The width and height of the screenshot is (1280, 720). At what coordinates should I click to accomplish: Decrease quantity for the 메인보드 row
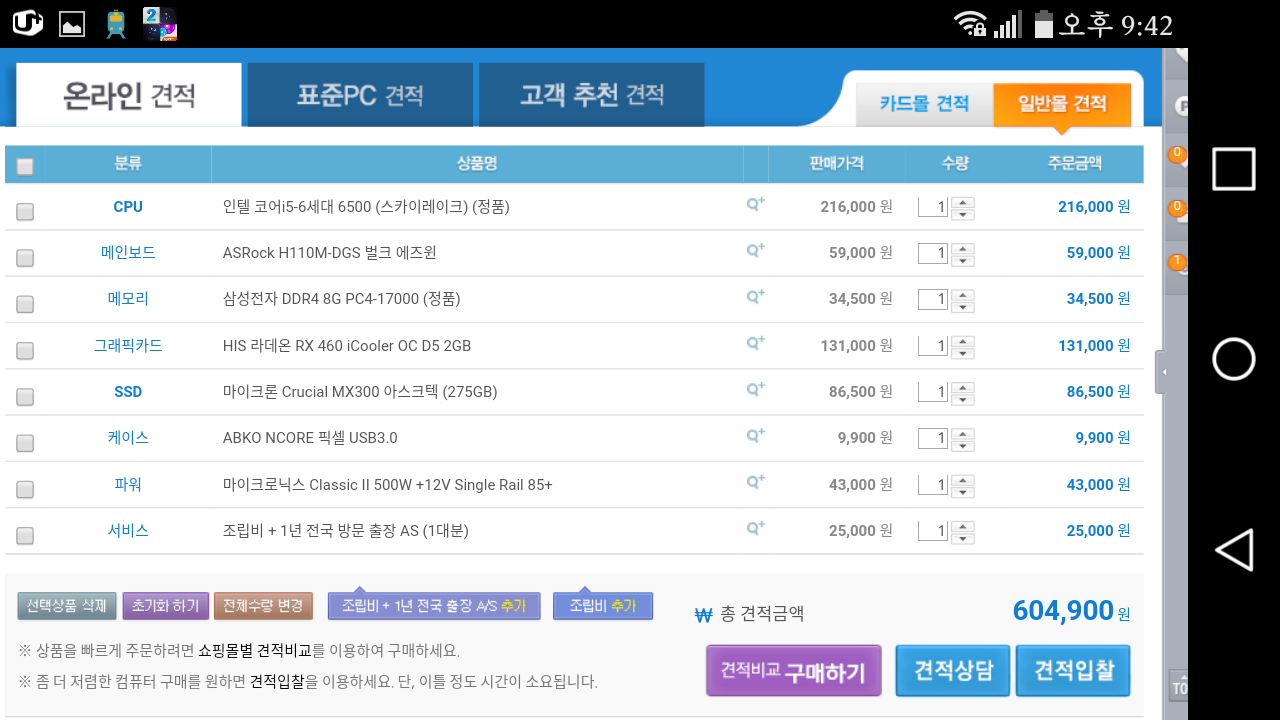tap(963, 260)
